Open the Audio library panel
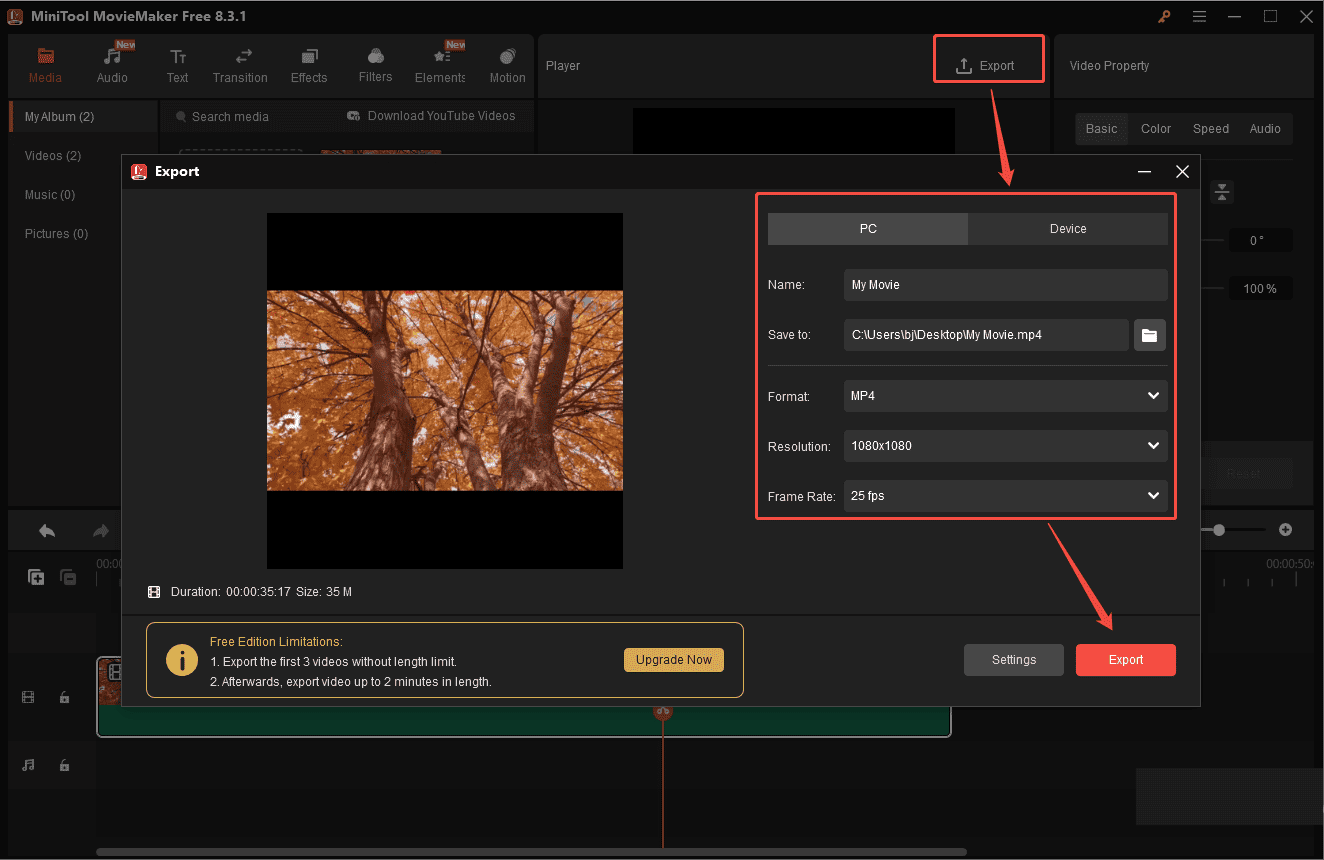This screenshot has height=860, width=1324. [x=112, y=63]
